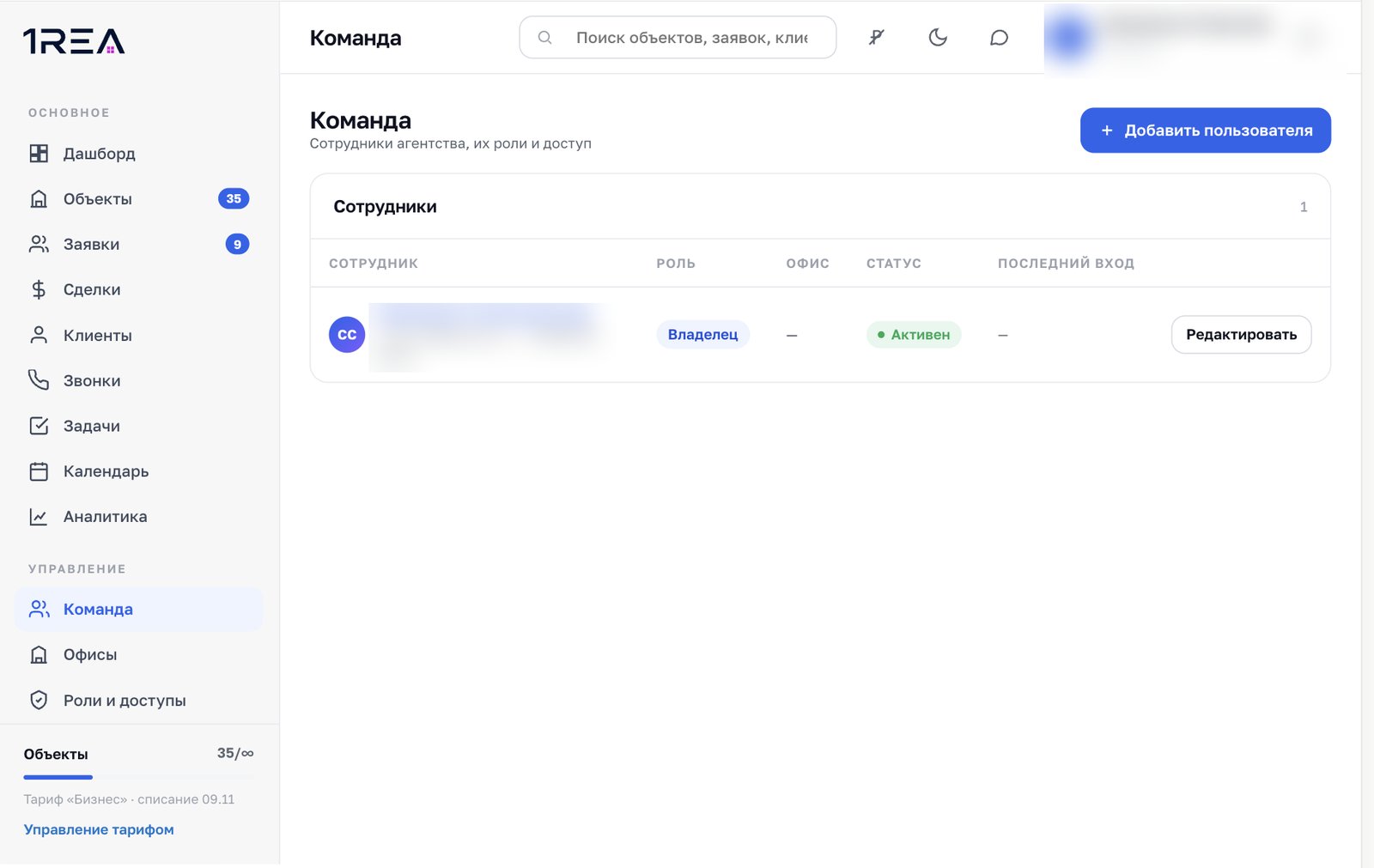1374x868 pixels.
Task: Focus the Поиск объектов search field
Action: click(x=678, y=38)
